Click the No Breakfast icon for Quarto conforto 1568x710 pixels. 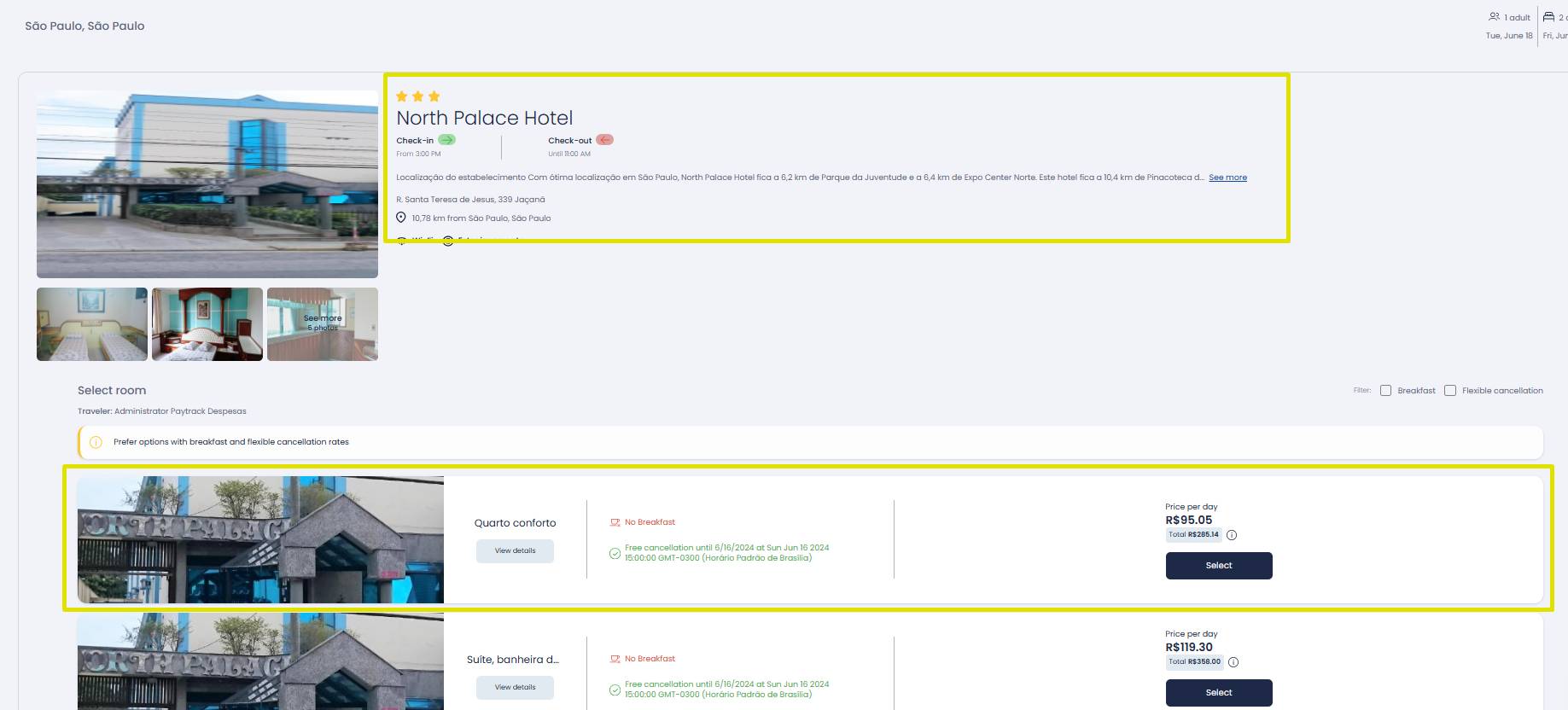(x=615, y=522)
